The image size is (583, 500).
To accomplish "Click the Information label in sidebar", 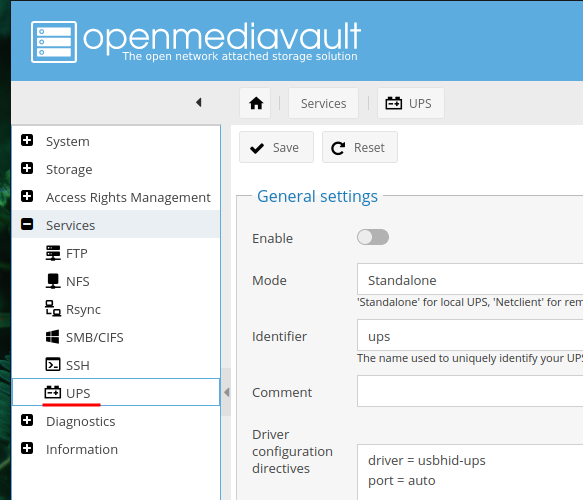I will (82, 449).
